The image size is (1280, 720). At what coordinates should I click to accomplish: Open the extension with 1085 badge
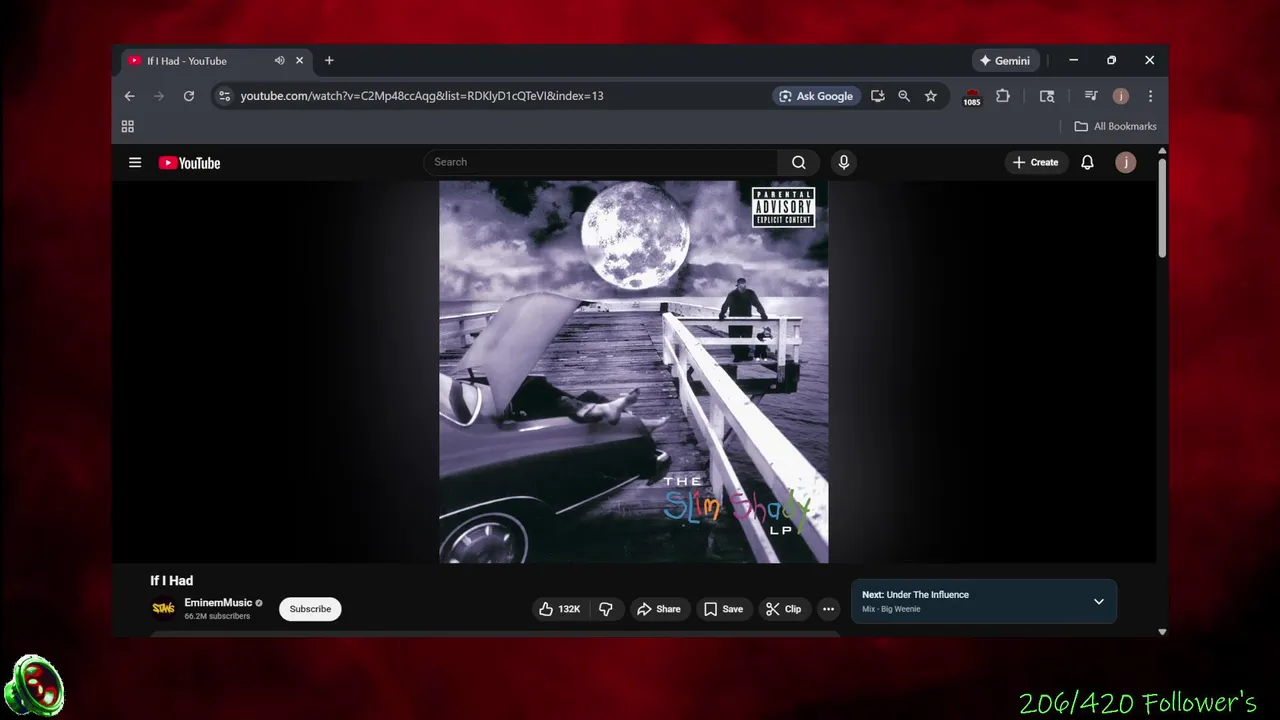coord(972,97)
